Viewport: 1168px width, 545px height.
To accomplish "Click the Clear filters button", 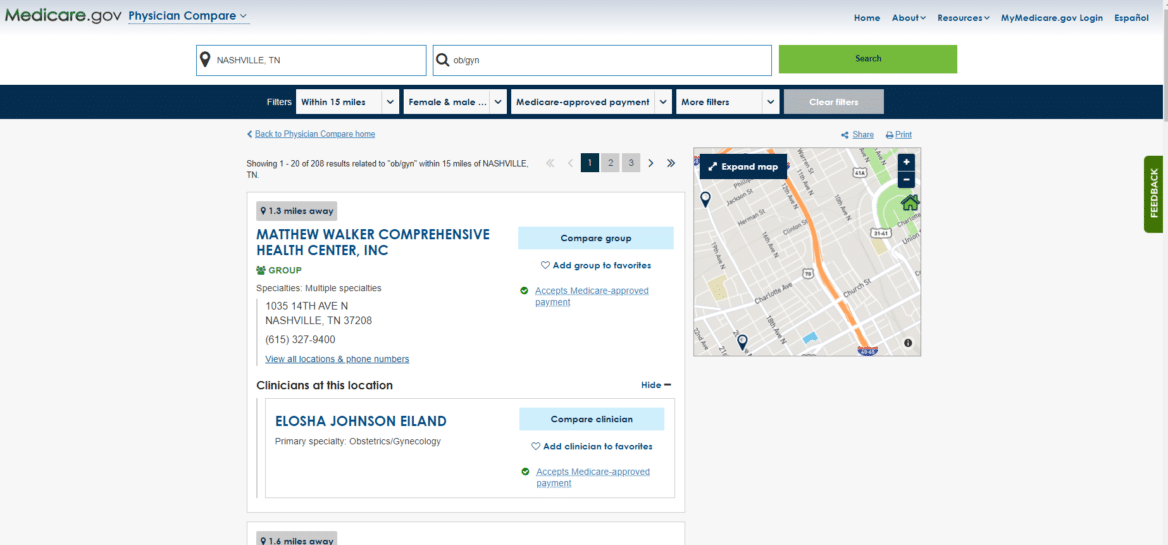I will click(x=834, y=102).
